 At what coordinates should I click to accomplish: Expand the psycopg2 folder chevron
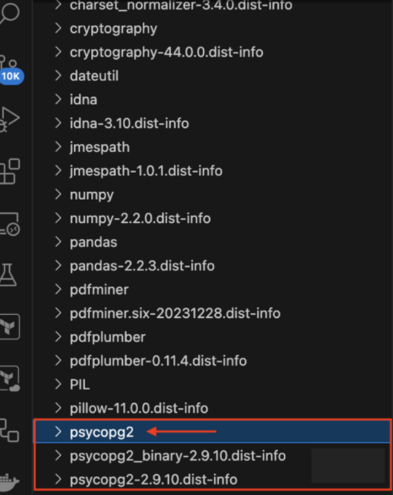(x=58, y=432)
